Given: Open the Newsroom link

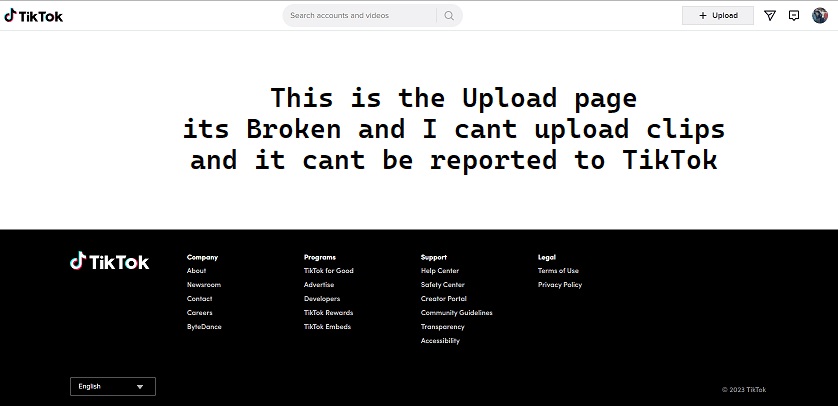Looking at the screenshot, I should 204,285.
